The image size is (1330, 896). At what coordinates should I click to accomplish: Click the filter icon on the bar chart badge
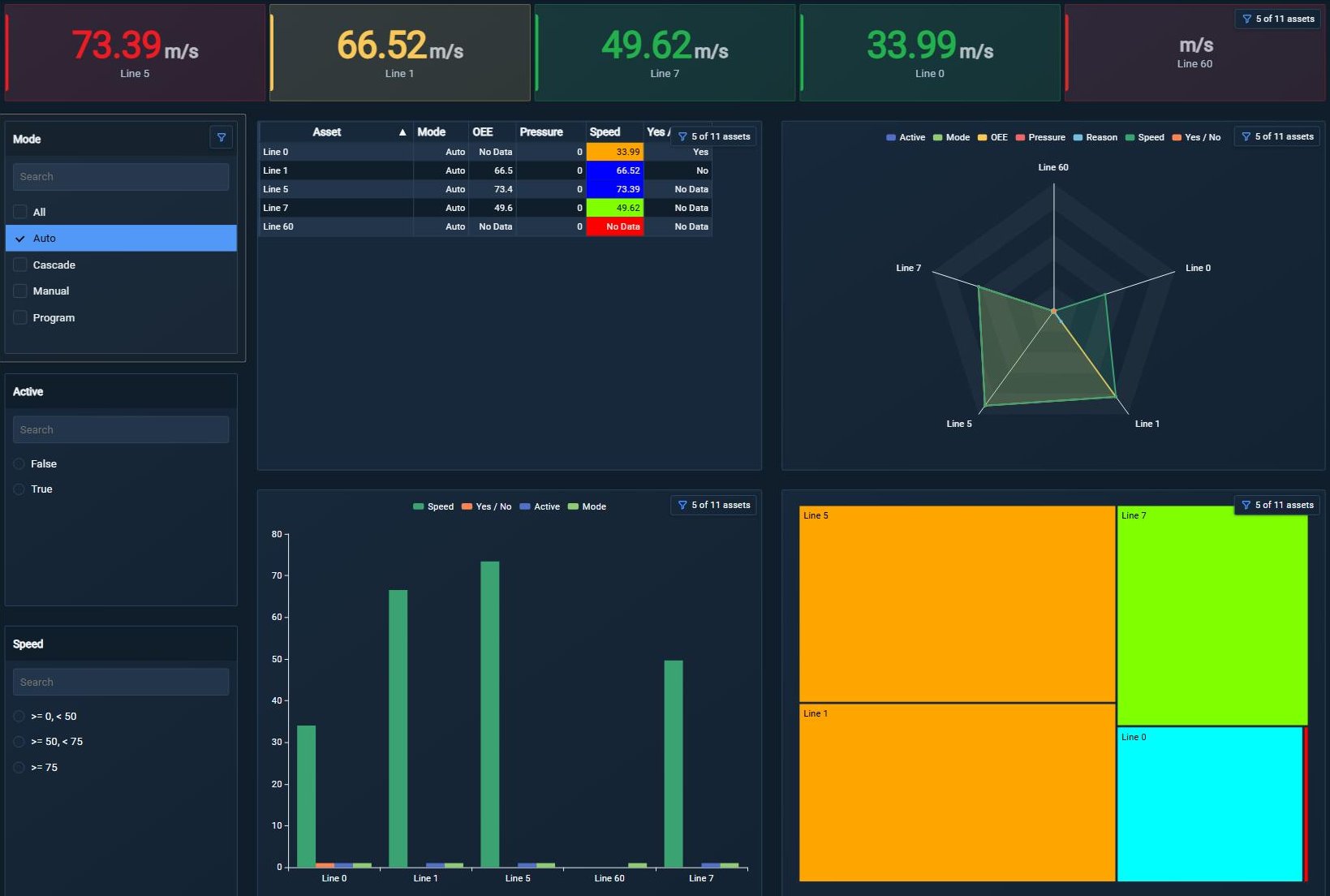click(x=682, y=505)
